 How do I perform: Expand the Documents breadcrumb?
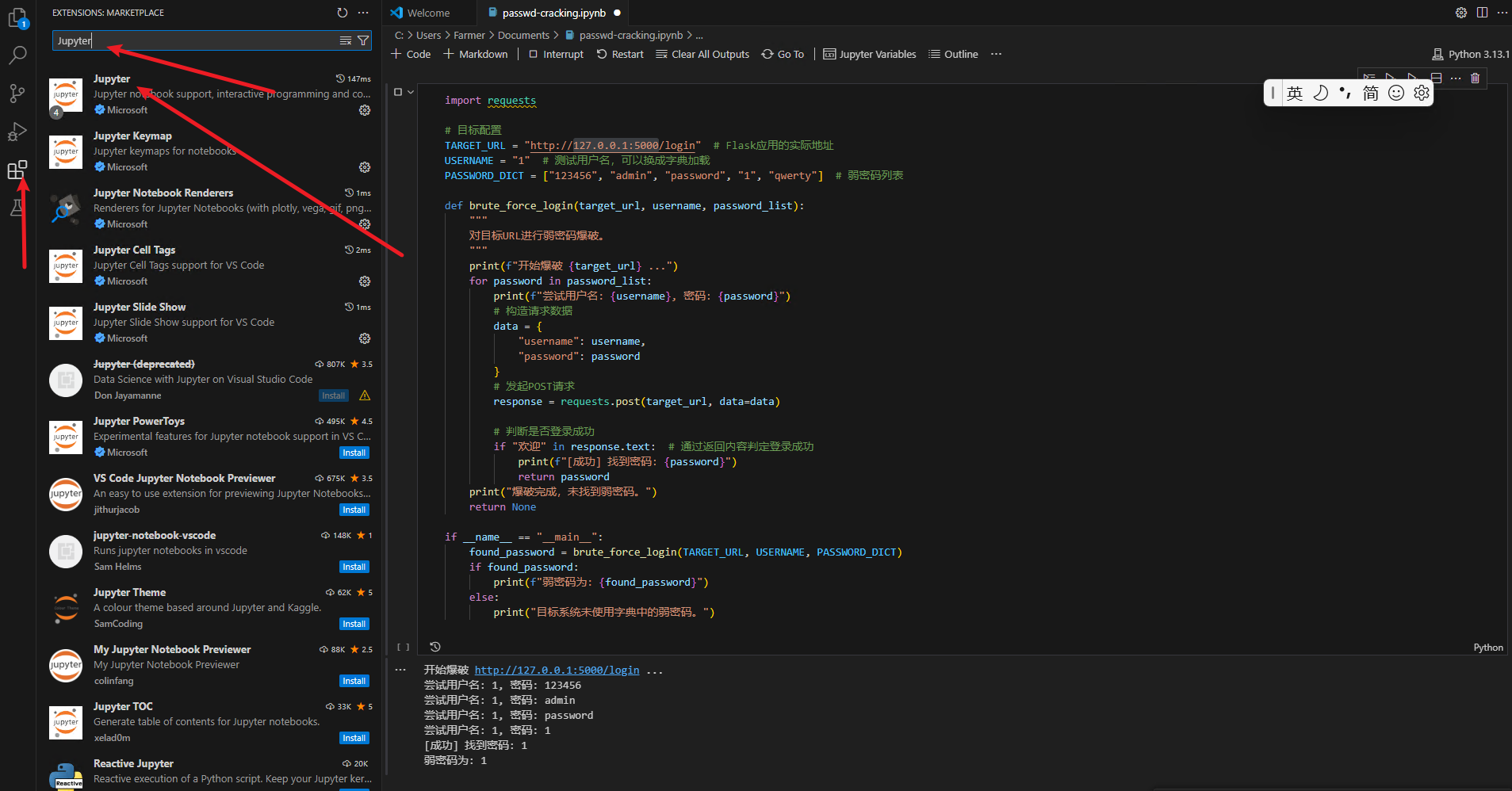[523, 35]
